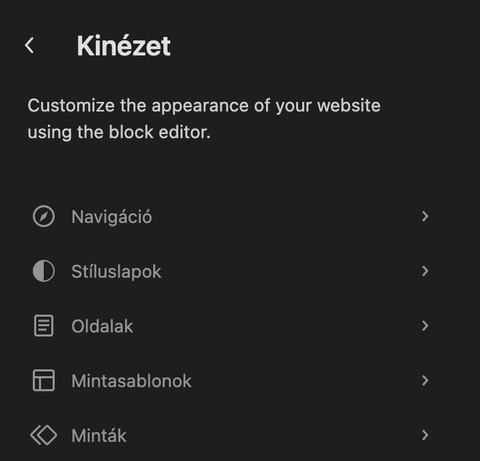Screen dimensions: 480x461
Task: Expand the Mintasablonok chevron arrow
Action: pyautogui.click(x=425, y=380)
